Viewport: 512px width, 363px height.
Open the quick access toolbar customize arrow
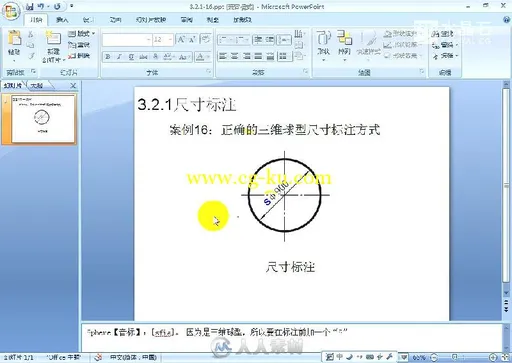[72, 6]
